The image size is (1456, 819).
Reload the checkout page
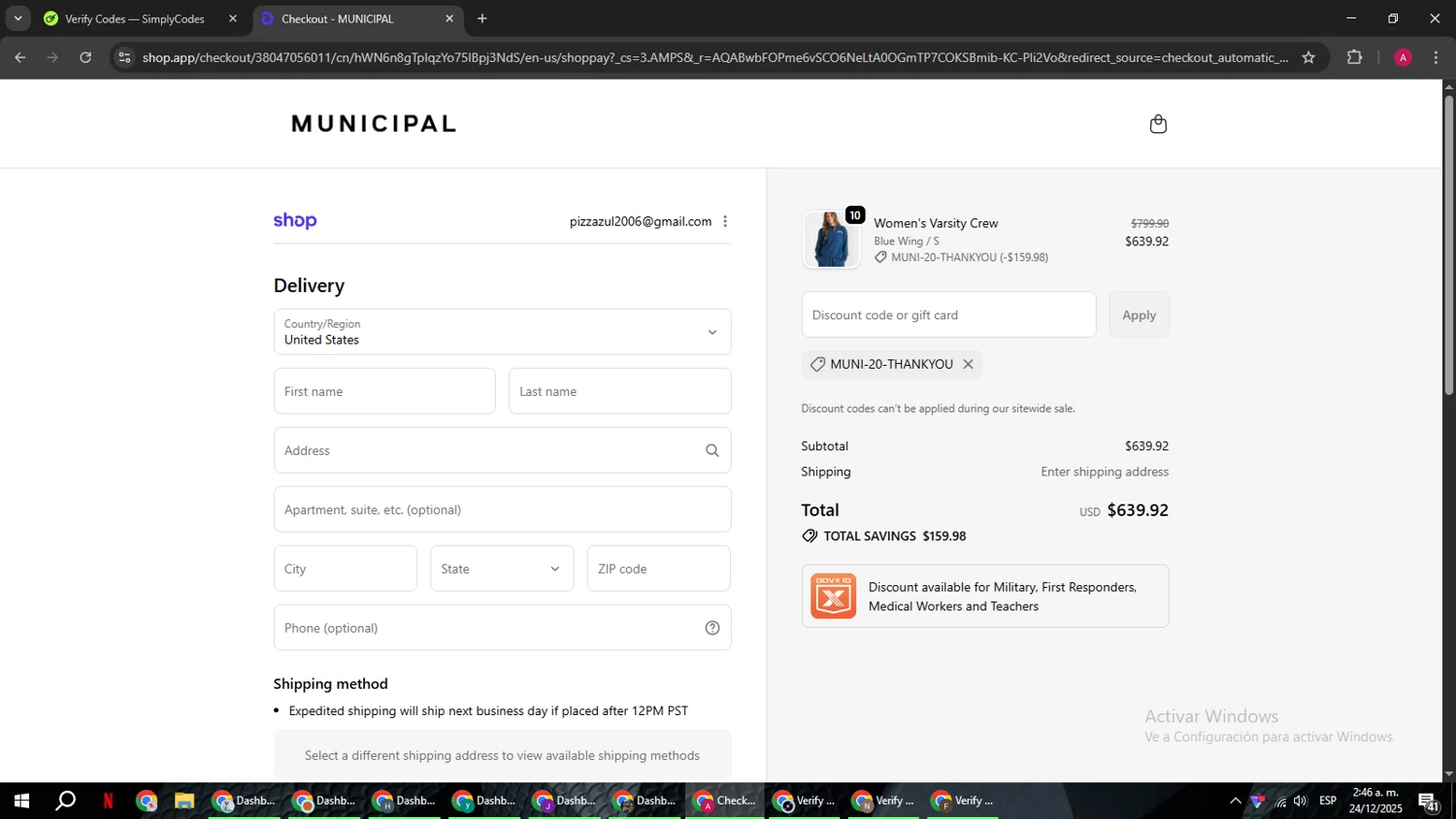(85, 57)
